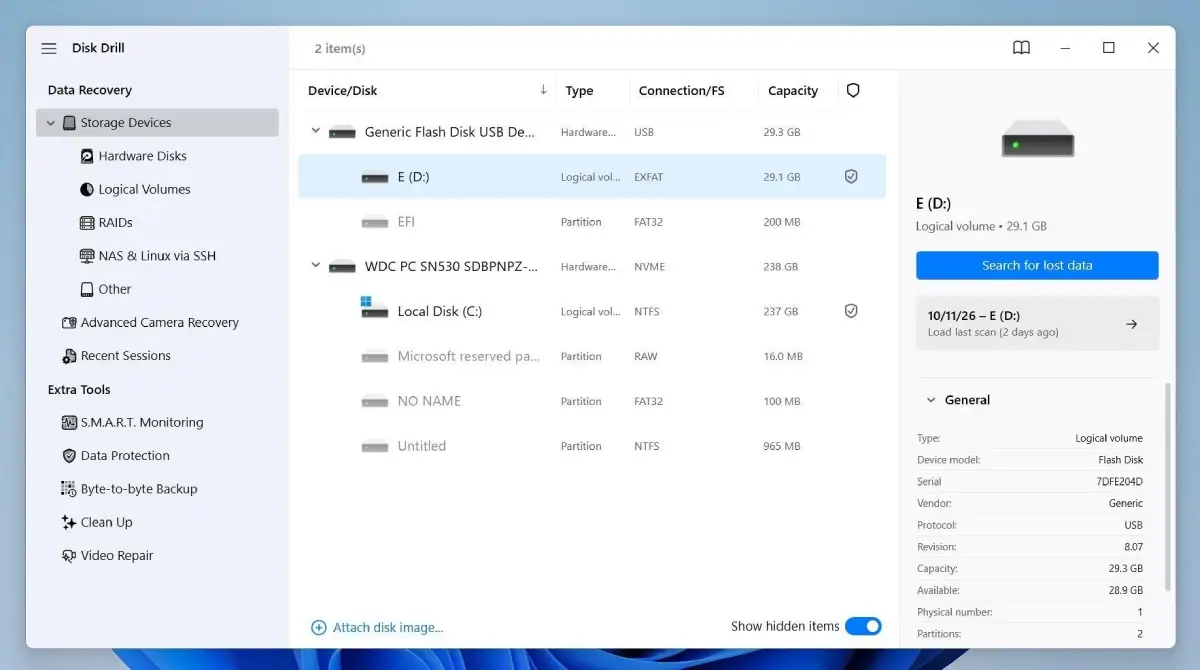Click the Serial value 7DFE204D
Image resolution: width=1200 pixels, height=670 pixels.
tap(1120, 482)
